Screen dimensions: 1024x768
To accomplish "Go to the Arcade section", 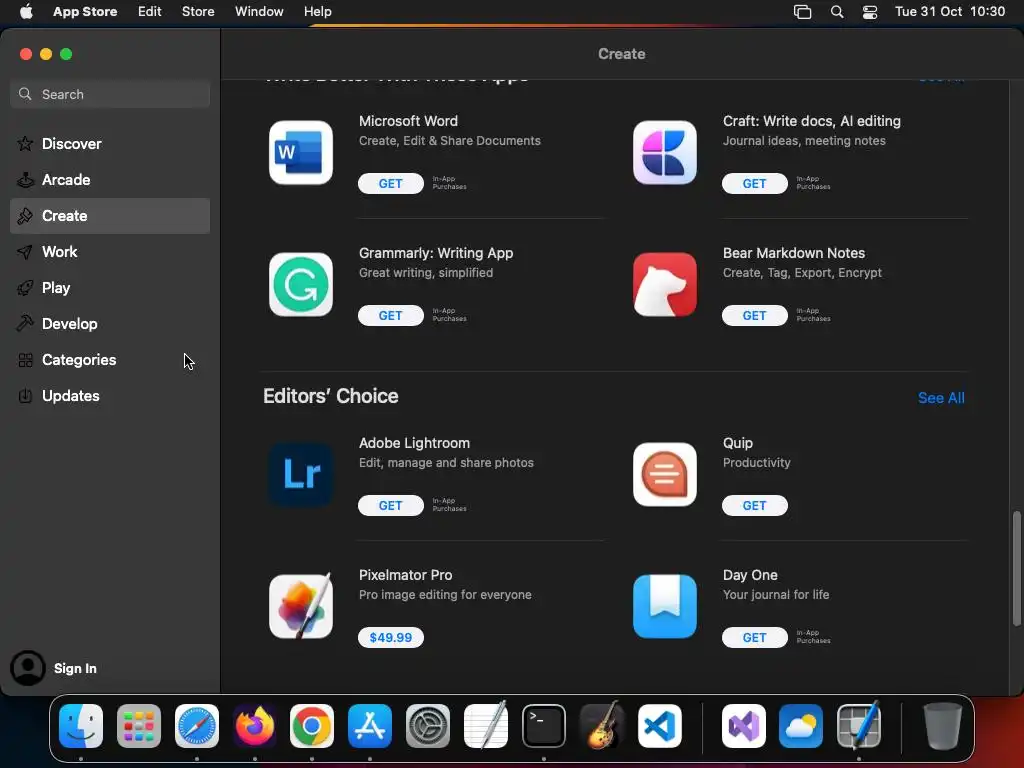I will (x=110, y=180).
